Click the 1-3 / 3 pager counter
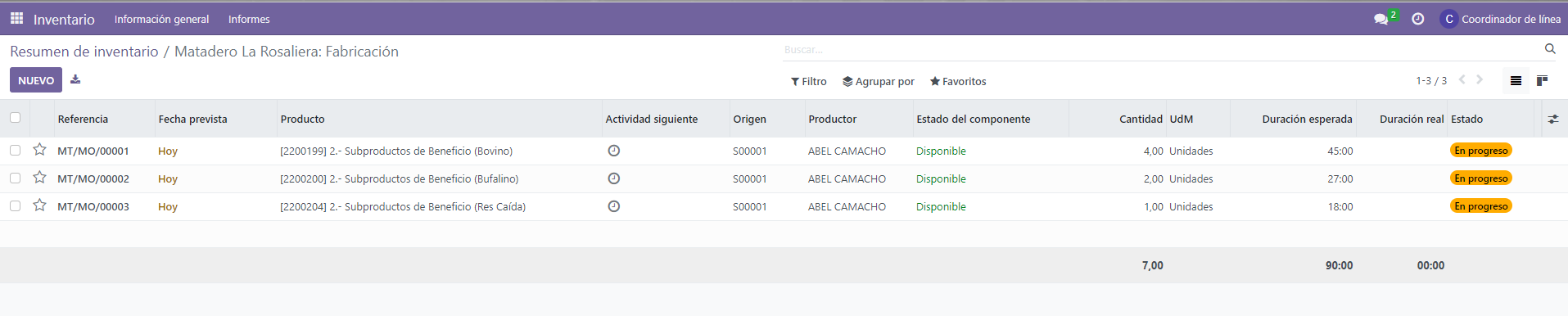This screenshot has width=1568, height=316. coord(1431,80)
